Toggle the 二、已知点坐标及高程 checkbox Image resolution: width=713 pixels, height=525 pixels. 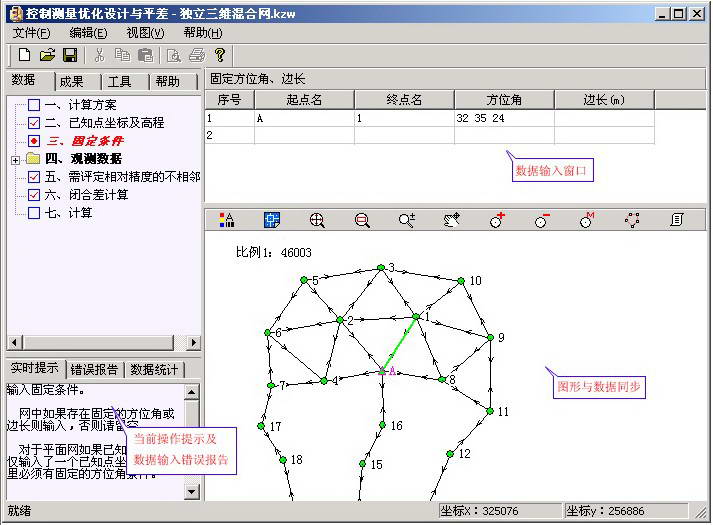[34, 123]
